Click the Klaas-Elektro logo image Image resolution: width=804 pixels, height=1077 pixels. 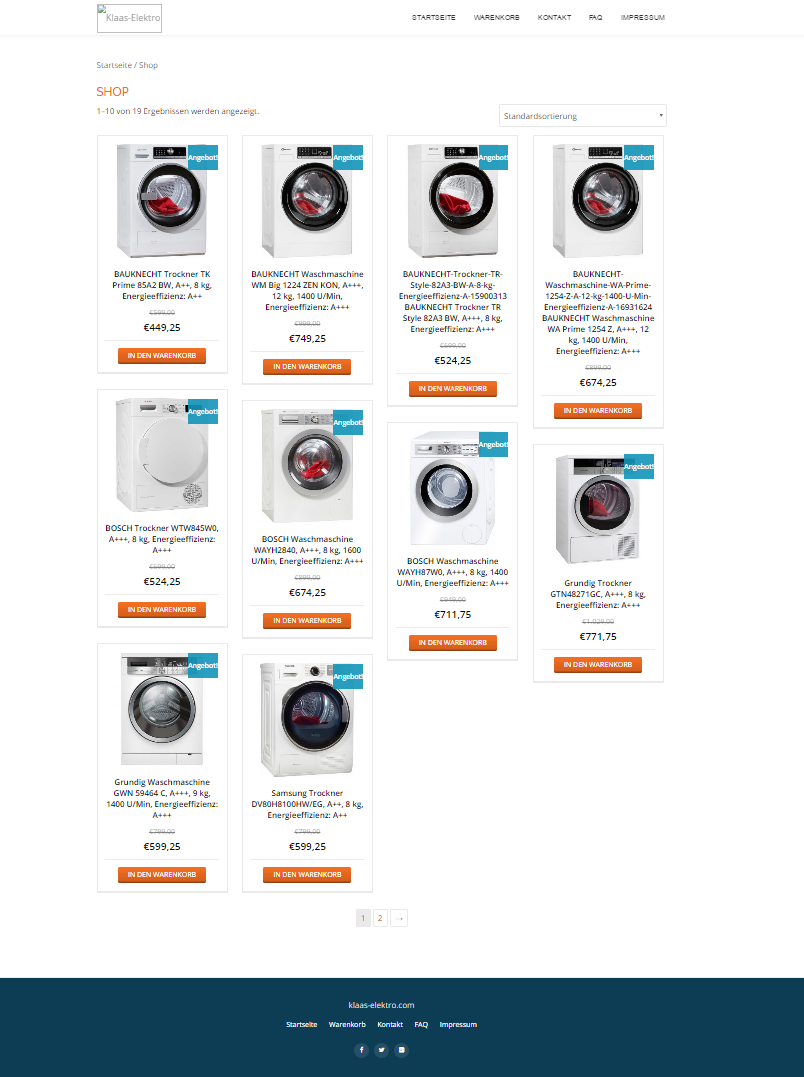point(129,19)
